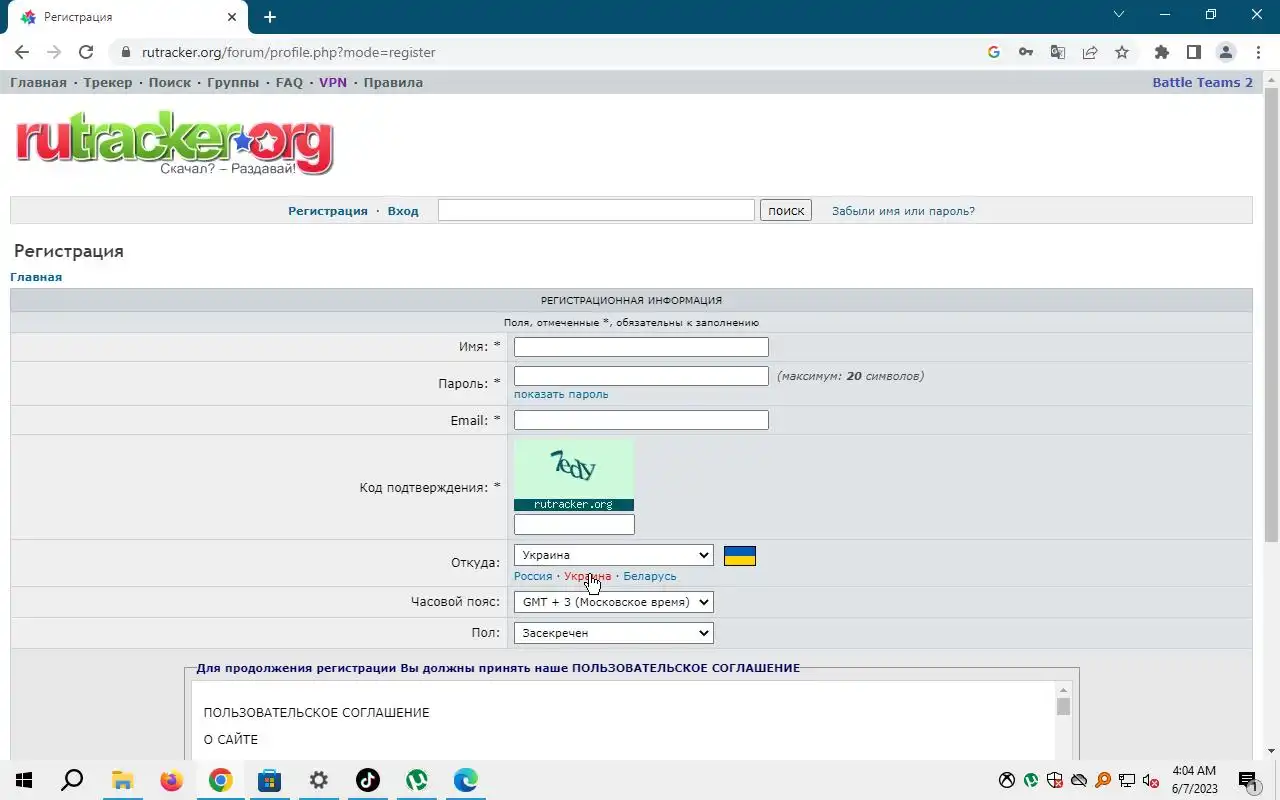Close the Регистрация tab
The image size is (1280, 800).
click(x=232, y=17)
